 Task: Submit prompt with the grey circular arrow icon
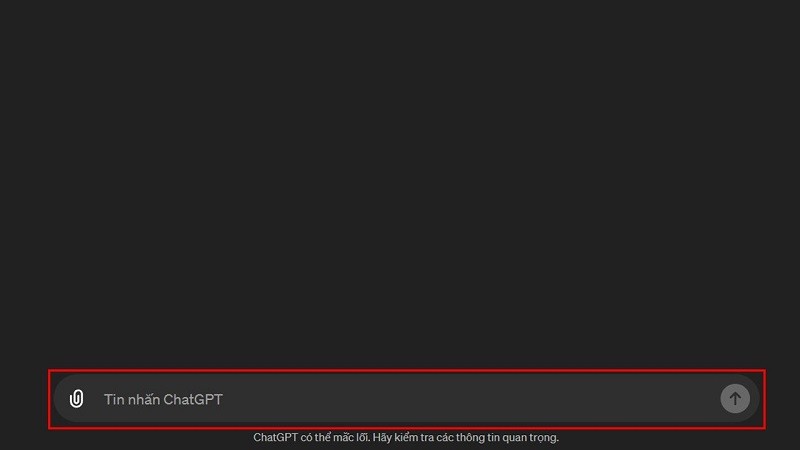click(x=735, y=398)
